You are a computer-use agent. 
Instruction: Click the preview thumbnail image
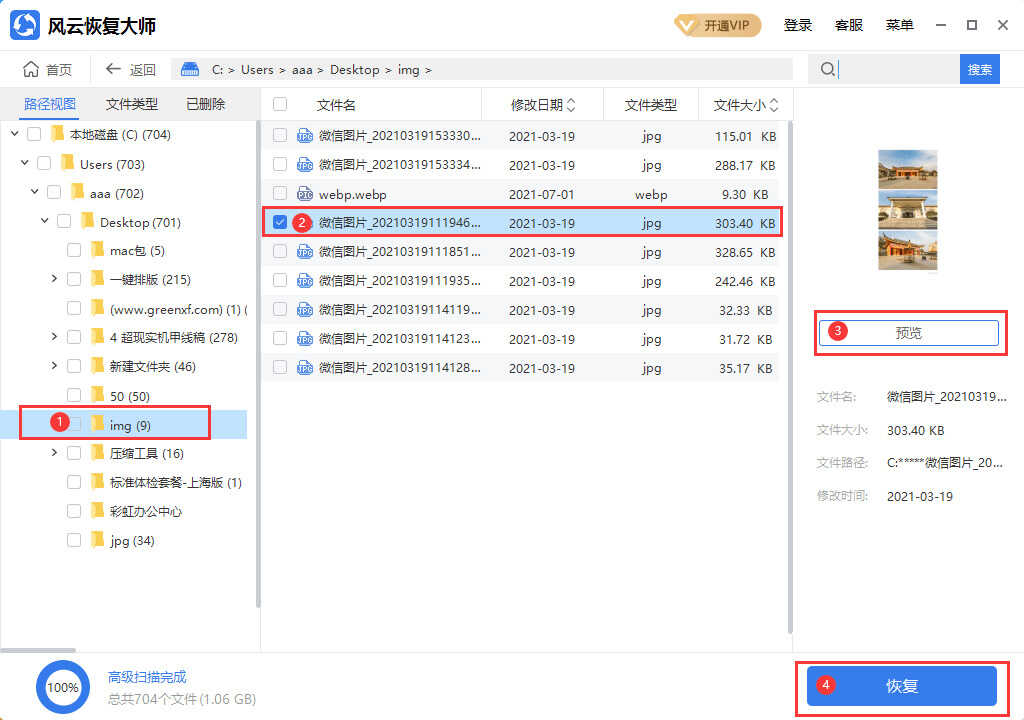pyautogui.click(x=907, y=210)
